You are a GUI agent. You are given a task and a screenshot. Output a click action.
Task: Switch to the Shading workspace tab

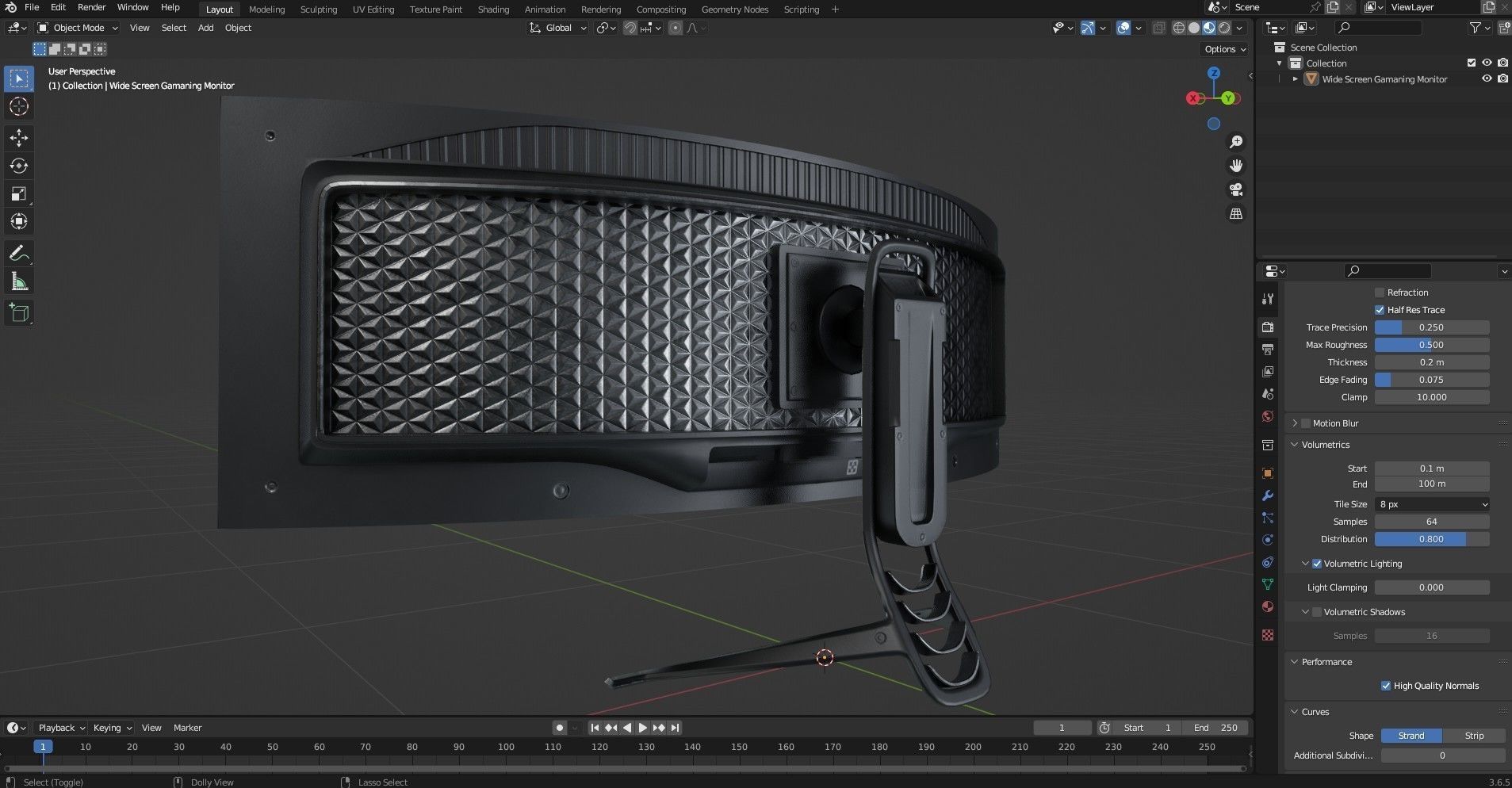493,10
